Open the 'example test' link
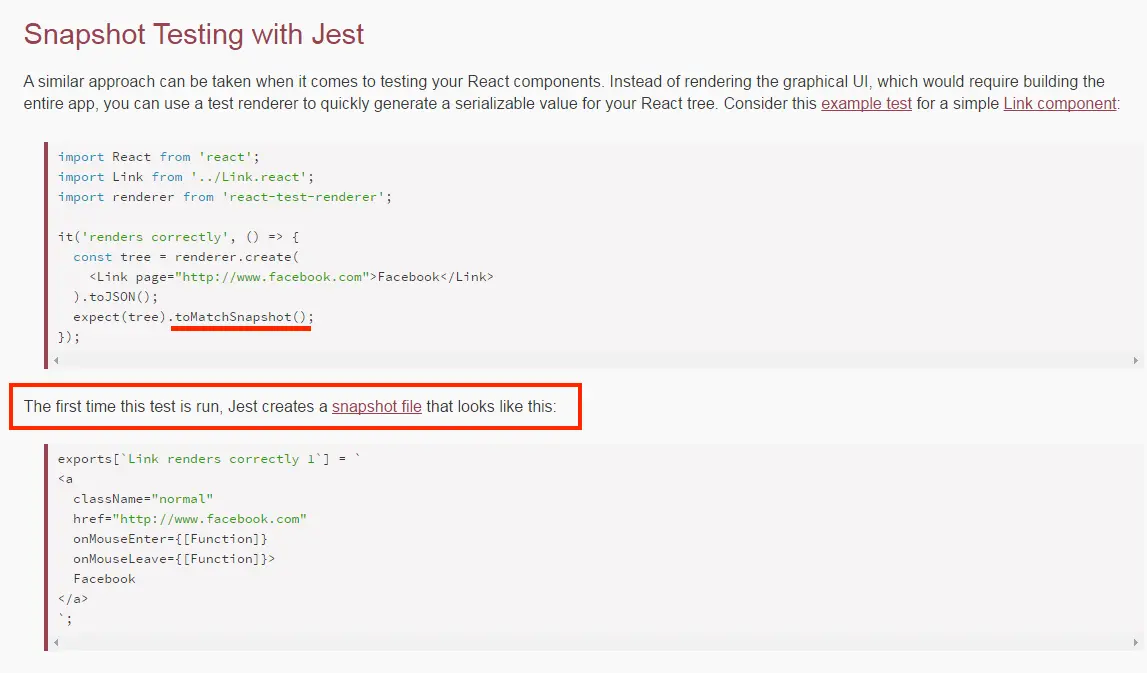Image resolution: width=1147 pixels, height=673 pixels. point(866,103)
